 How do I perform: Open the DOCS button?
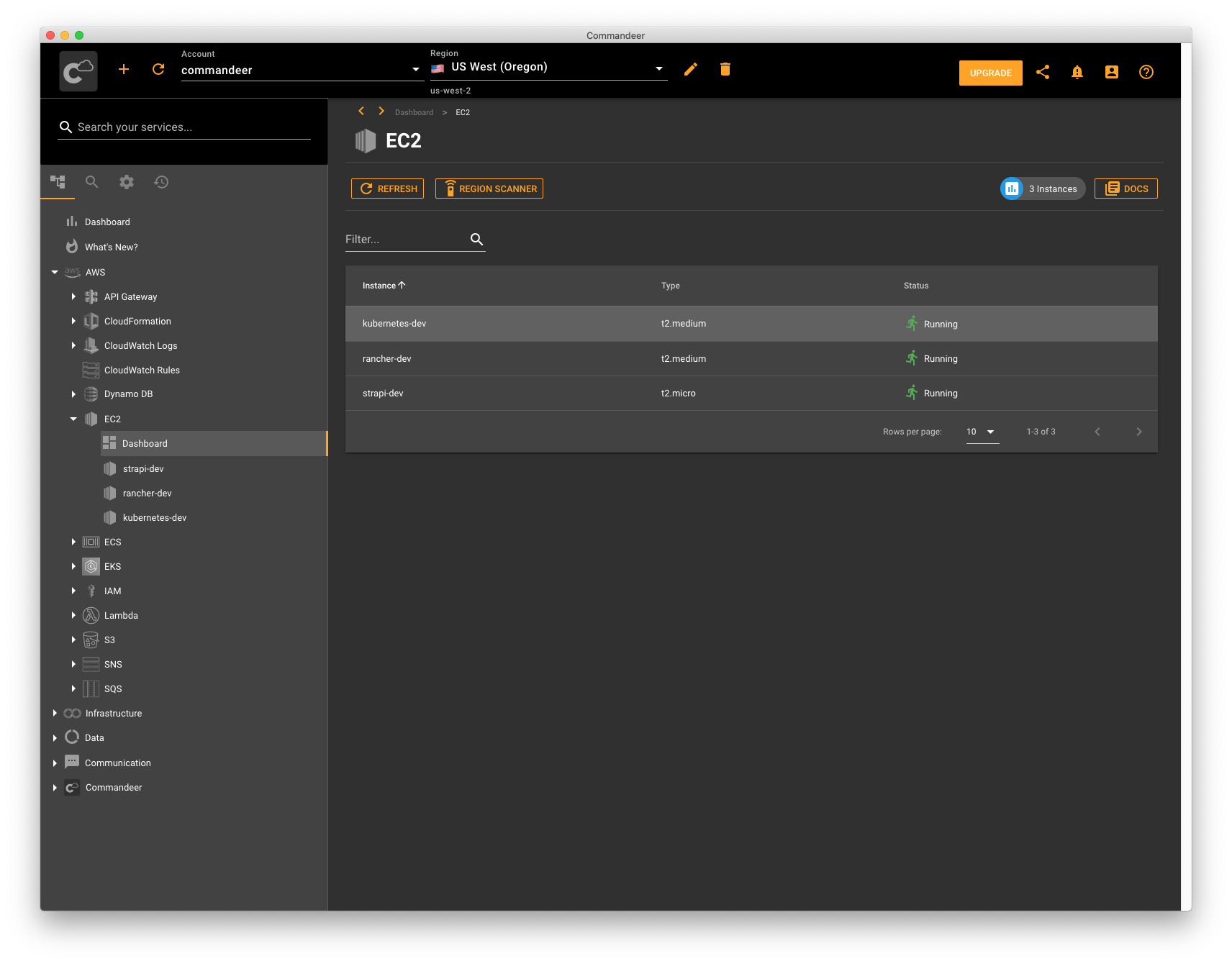(1125, 188)
